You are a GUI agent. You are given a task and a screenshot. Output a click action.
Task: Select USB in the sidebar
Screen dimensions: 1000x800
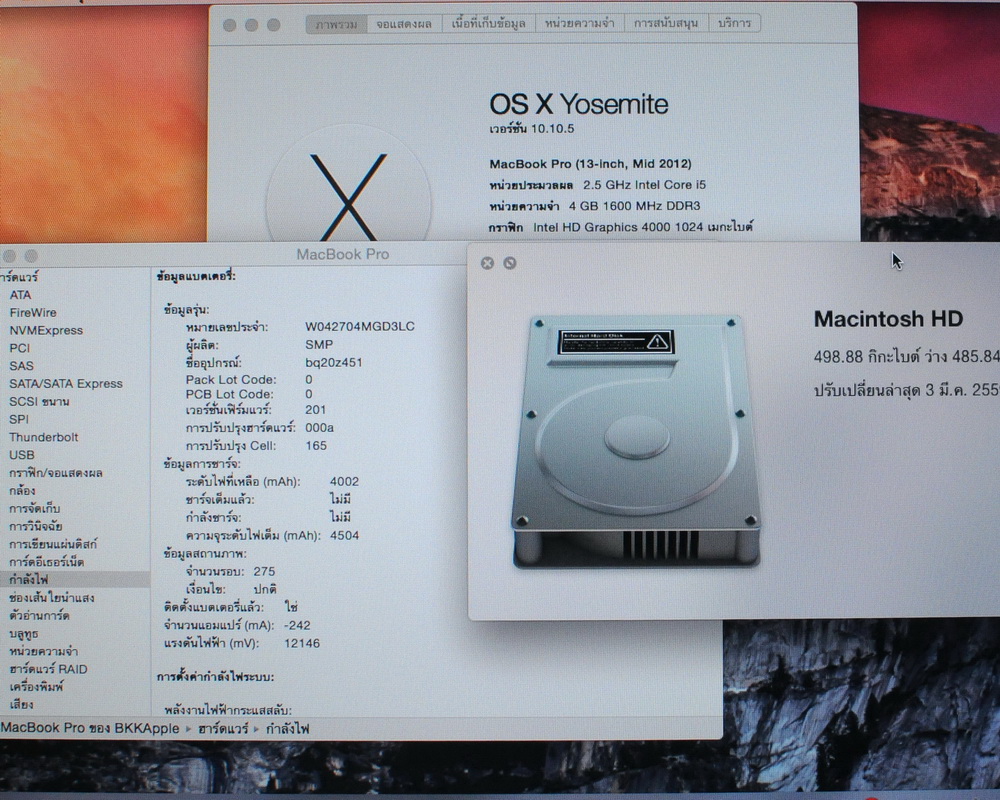tap(22, 455)
